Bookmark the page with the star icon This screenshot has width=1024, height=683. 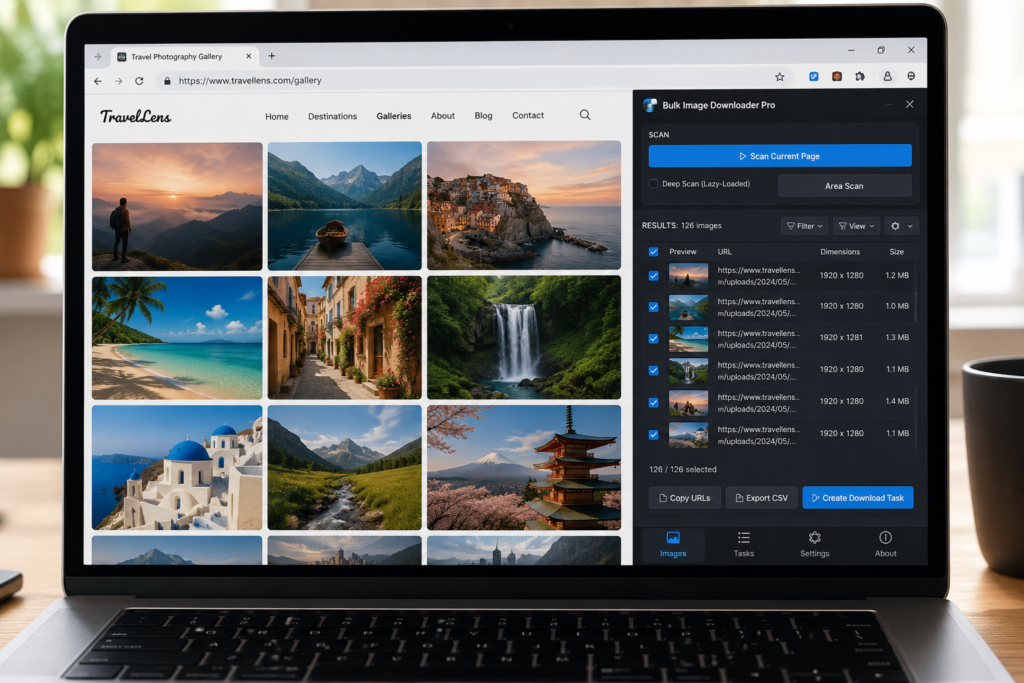pyautogui.click(x=779, y=77)
